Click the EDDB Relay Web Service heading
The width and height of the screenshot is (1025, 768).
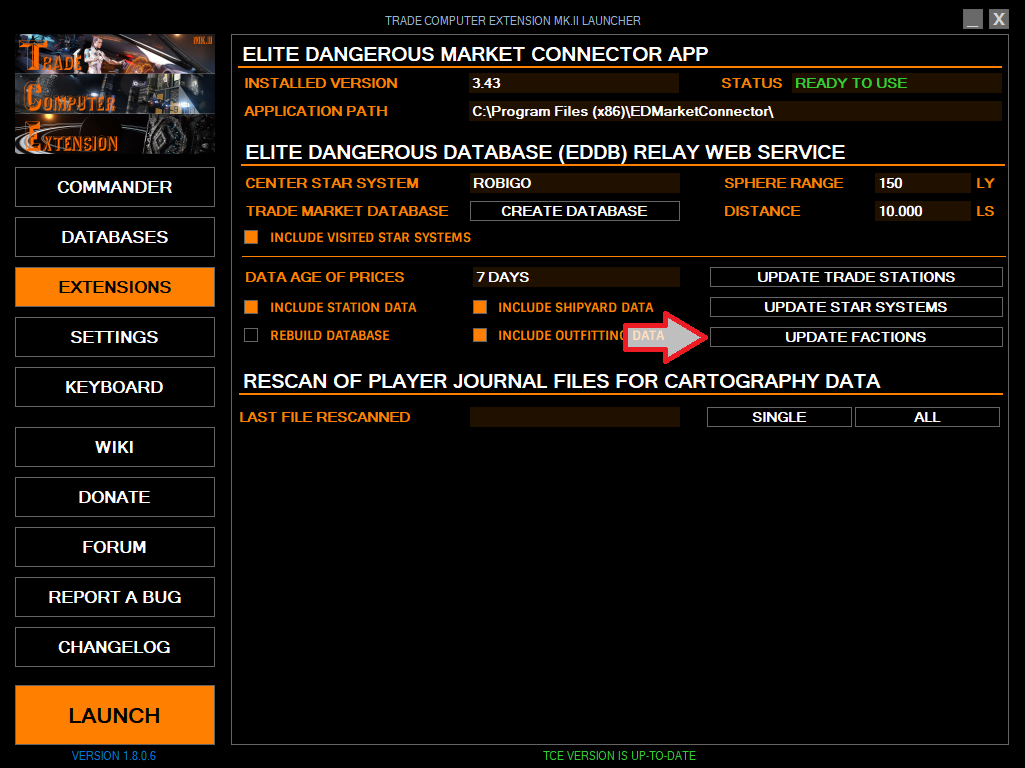click(x=545, y=152)
